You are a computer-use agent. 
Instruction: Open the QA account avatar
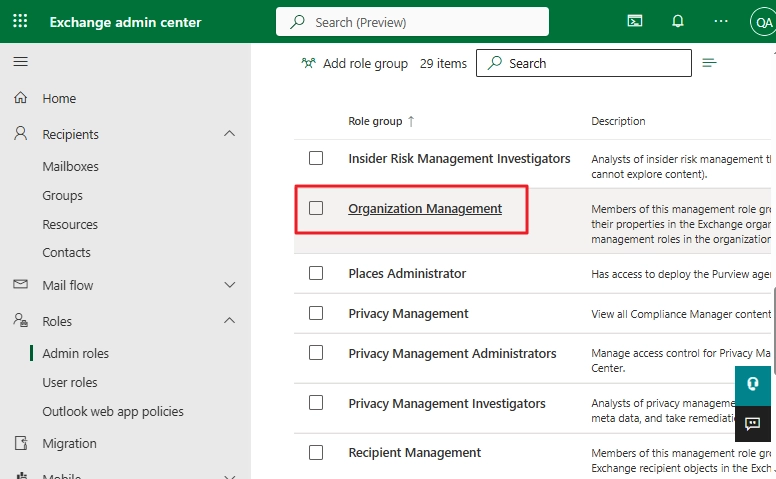click(x=763, y=22)
